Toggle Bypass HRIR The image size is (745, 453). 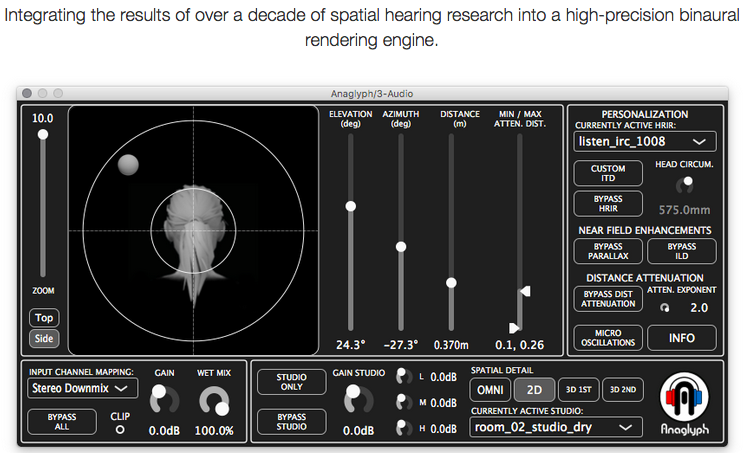608,203
